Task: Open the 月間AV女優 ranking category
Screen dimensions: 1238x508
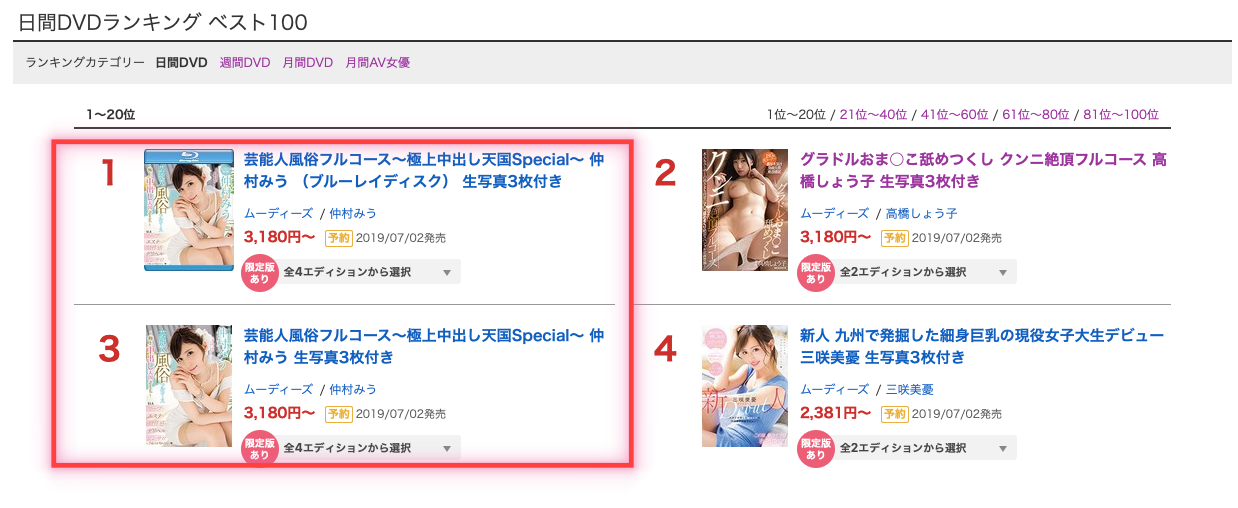Action: pyautogui.click(x=378, y=62)
